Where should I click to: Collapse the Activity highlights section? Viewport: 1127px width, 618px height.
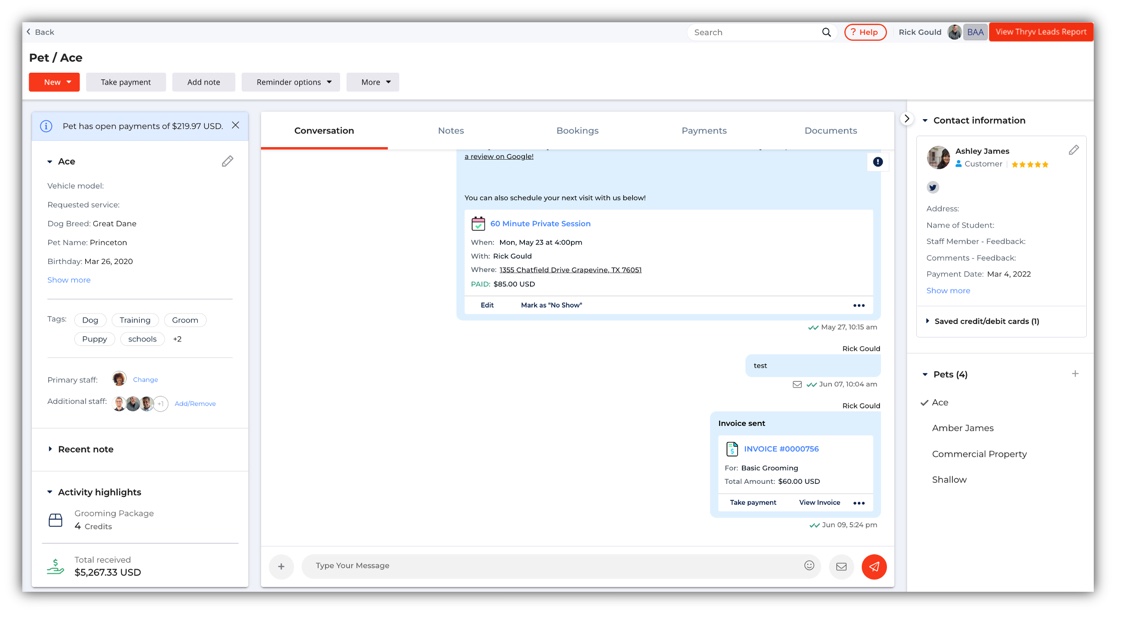pyautogui.click(x=50, y=492)
